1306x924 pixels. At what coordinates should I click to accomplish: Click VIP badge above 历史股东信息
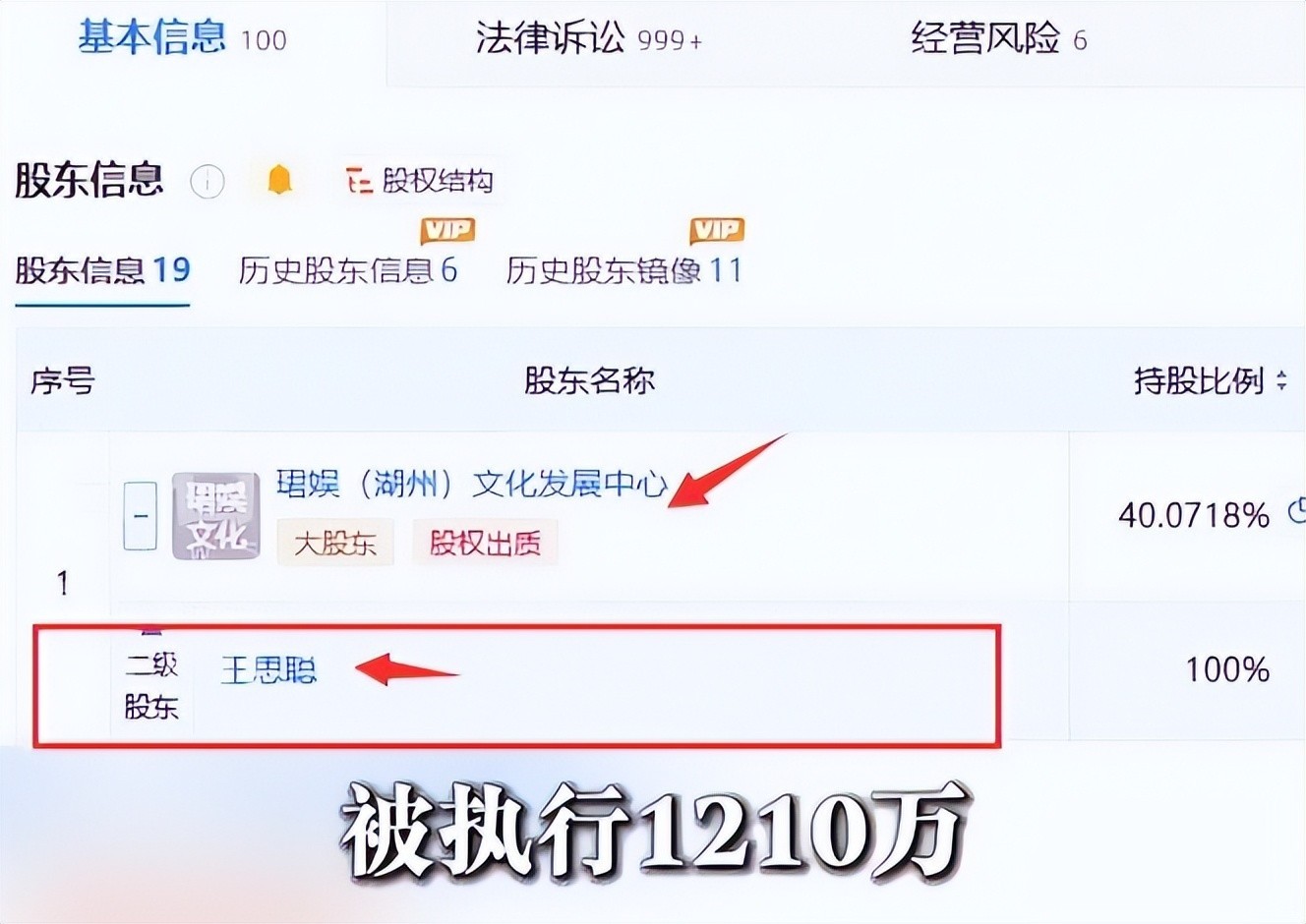click(x=447, y=230)
